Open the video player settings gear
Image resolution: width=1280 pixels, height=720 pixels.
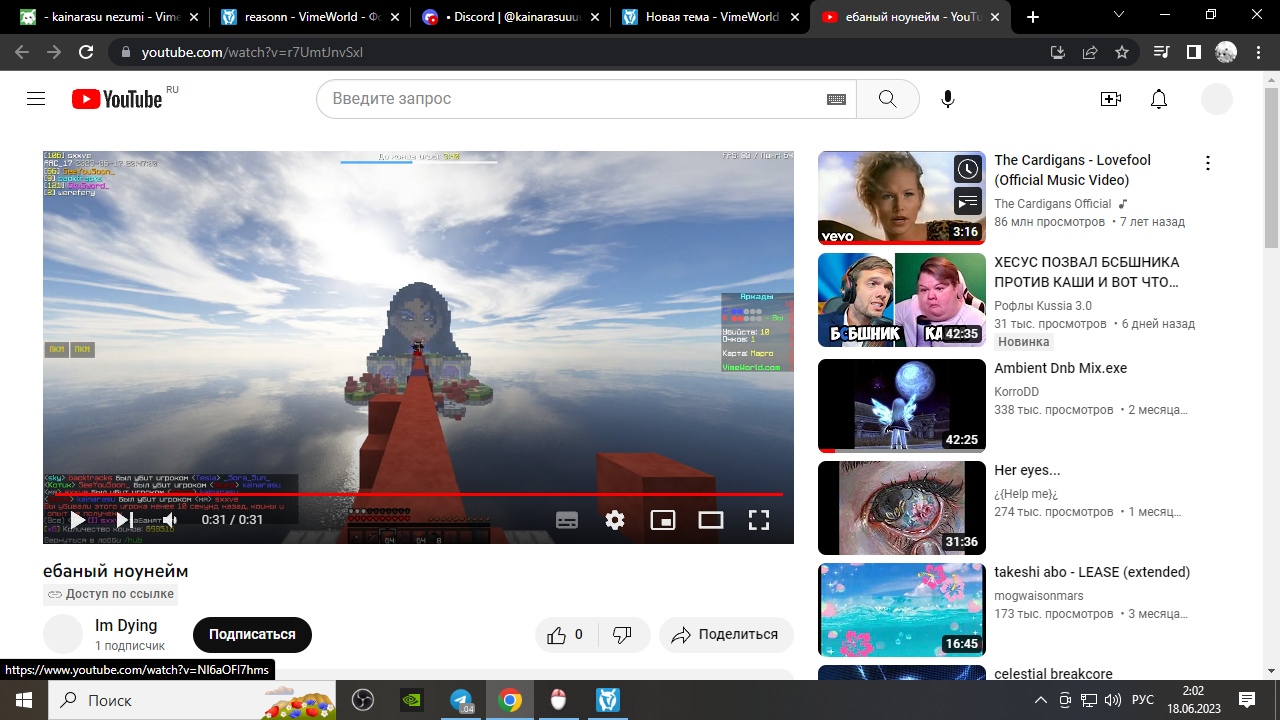click(615, 520)
